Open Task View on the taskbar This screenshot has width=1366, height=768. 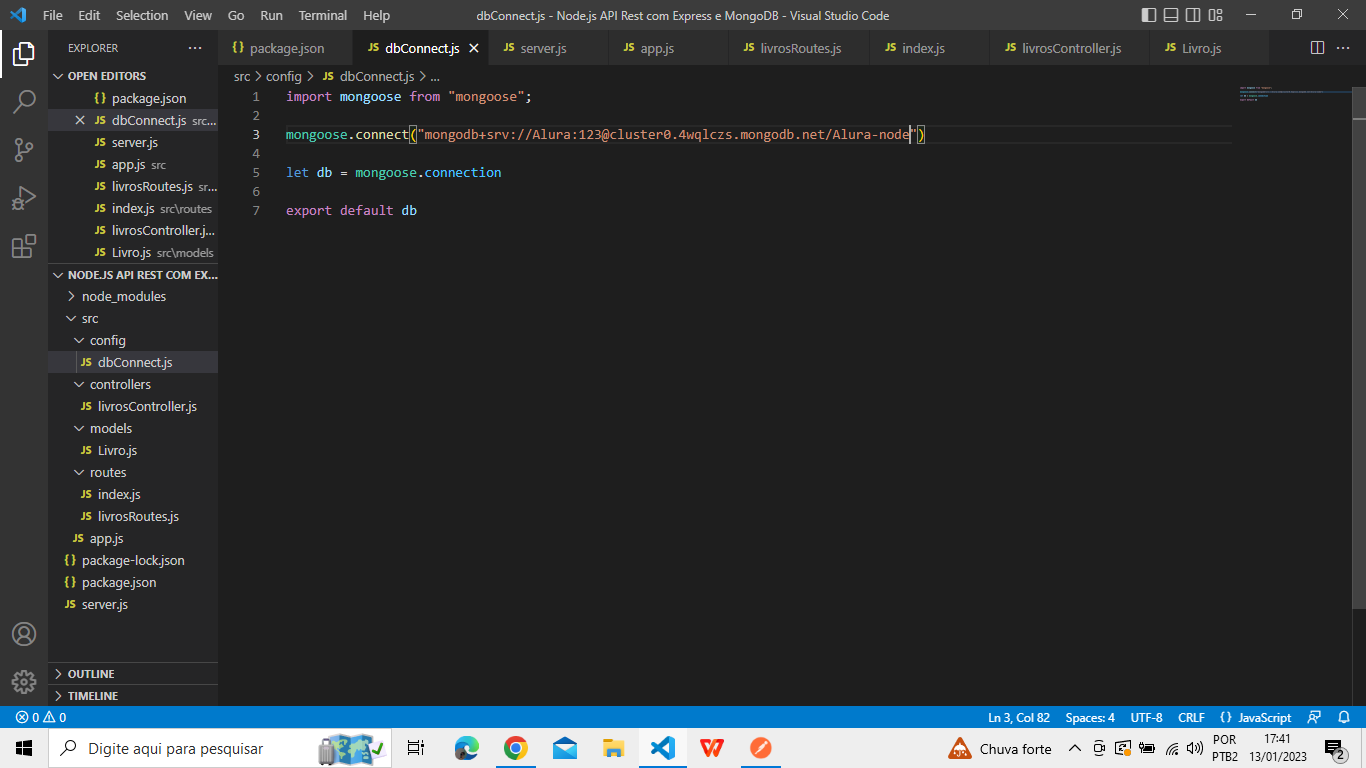coord(416,748)
